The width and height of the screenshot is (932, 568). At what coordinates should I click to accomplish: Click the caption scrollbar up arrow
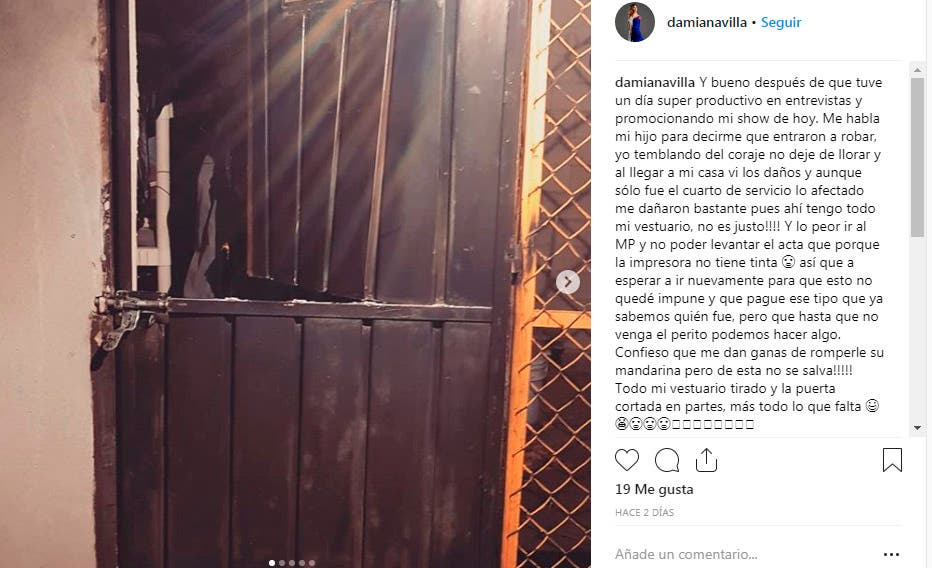click(x=917, y=70)
